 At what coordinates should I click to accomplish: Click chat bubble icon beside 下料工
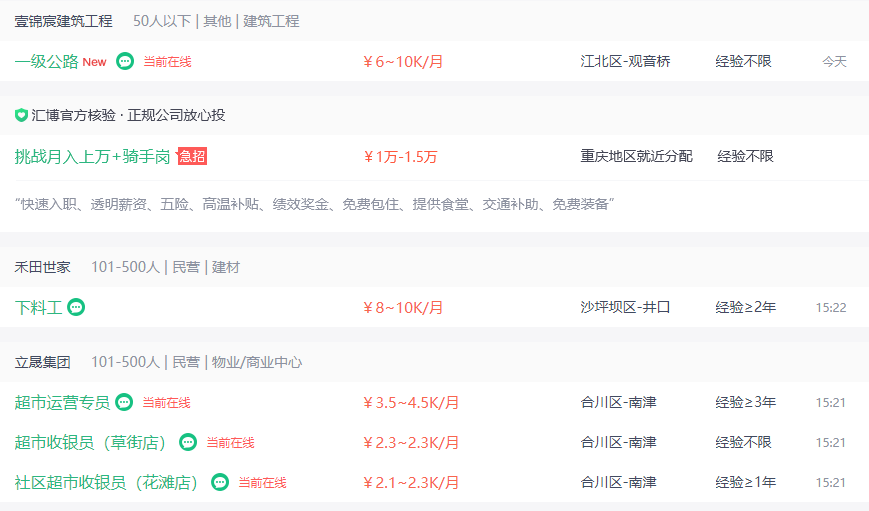click(76, 307)
